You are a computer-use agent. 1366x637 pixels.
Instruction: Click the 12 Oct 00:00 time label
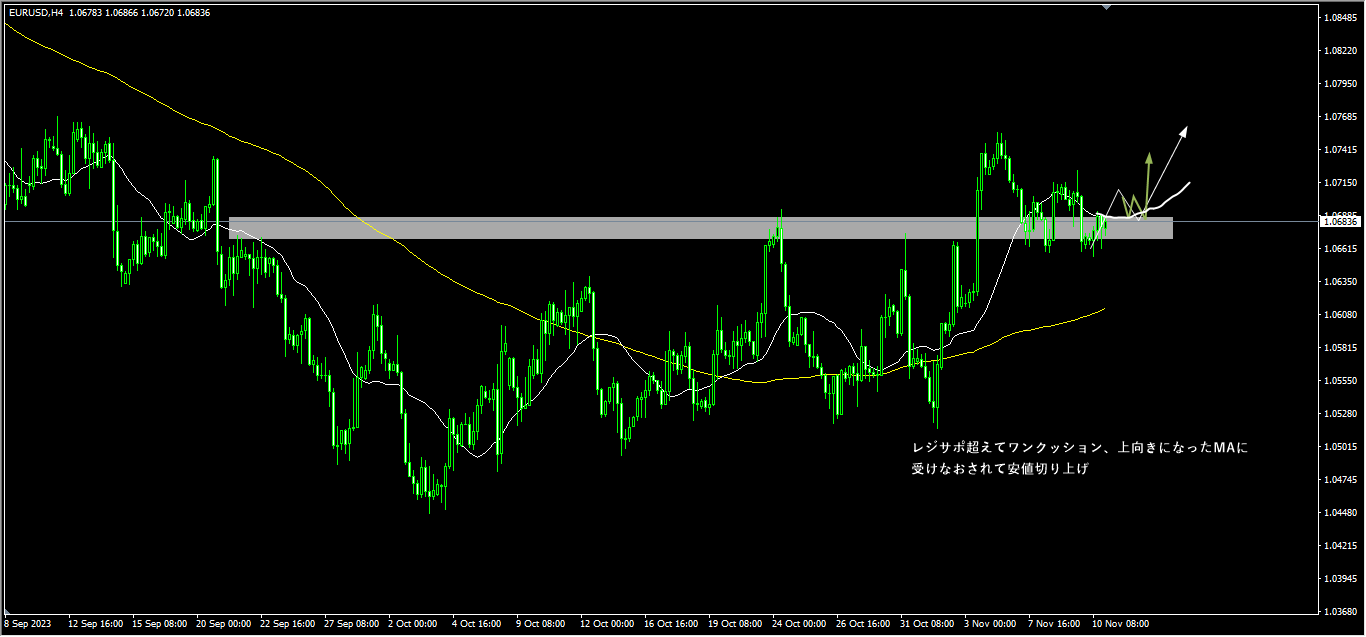[x=608, y=624]
